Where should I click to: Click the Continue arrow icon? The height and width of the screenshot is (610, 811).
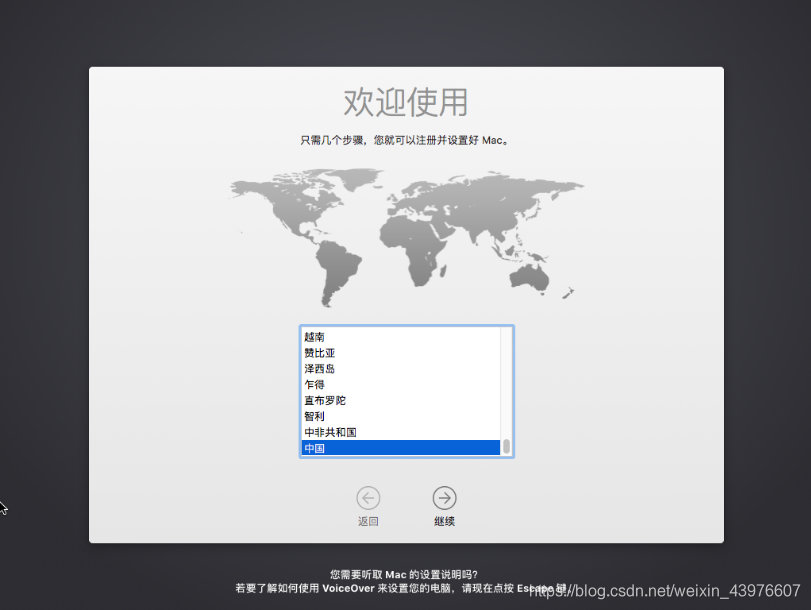pos(443,498)
